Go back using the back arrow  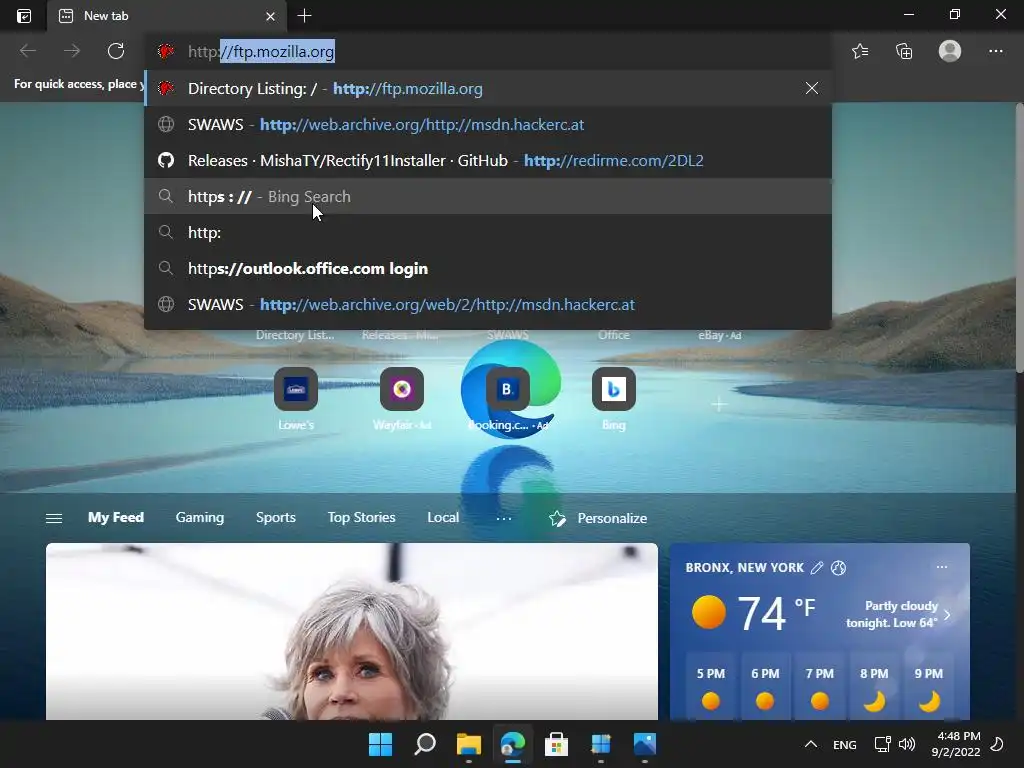click(27, 51)
